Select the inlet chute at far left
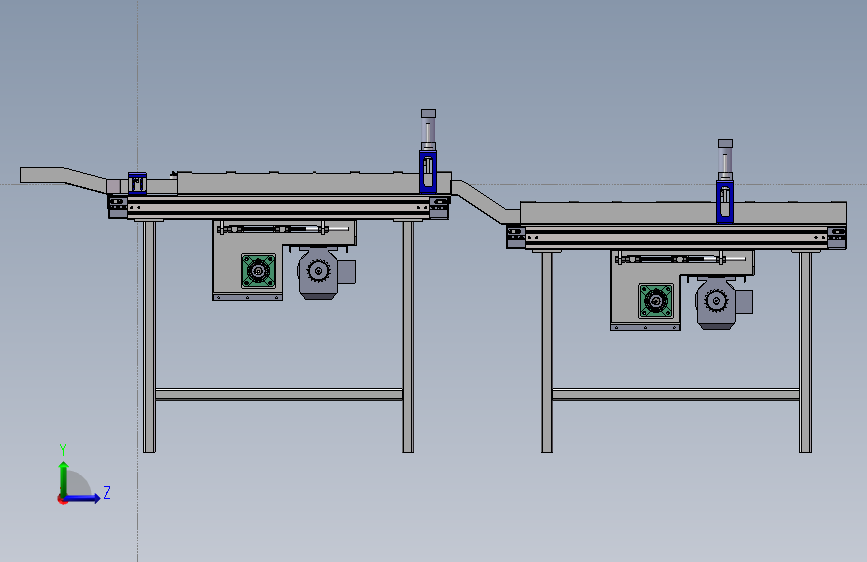Viewport: 867px width, 562px height. tap(63, 179)
